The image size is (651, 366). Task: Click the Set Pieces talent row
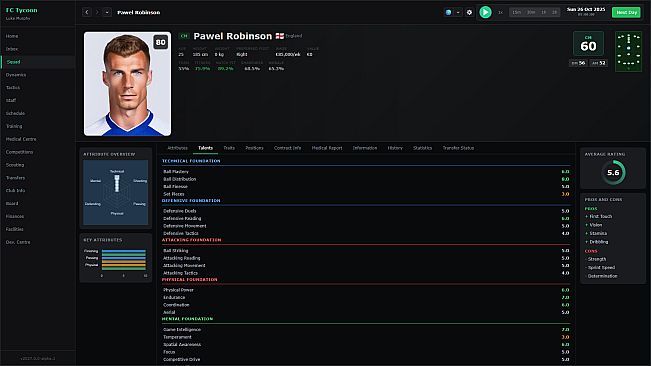[x=366, y=194]
